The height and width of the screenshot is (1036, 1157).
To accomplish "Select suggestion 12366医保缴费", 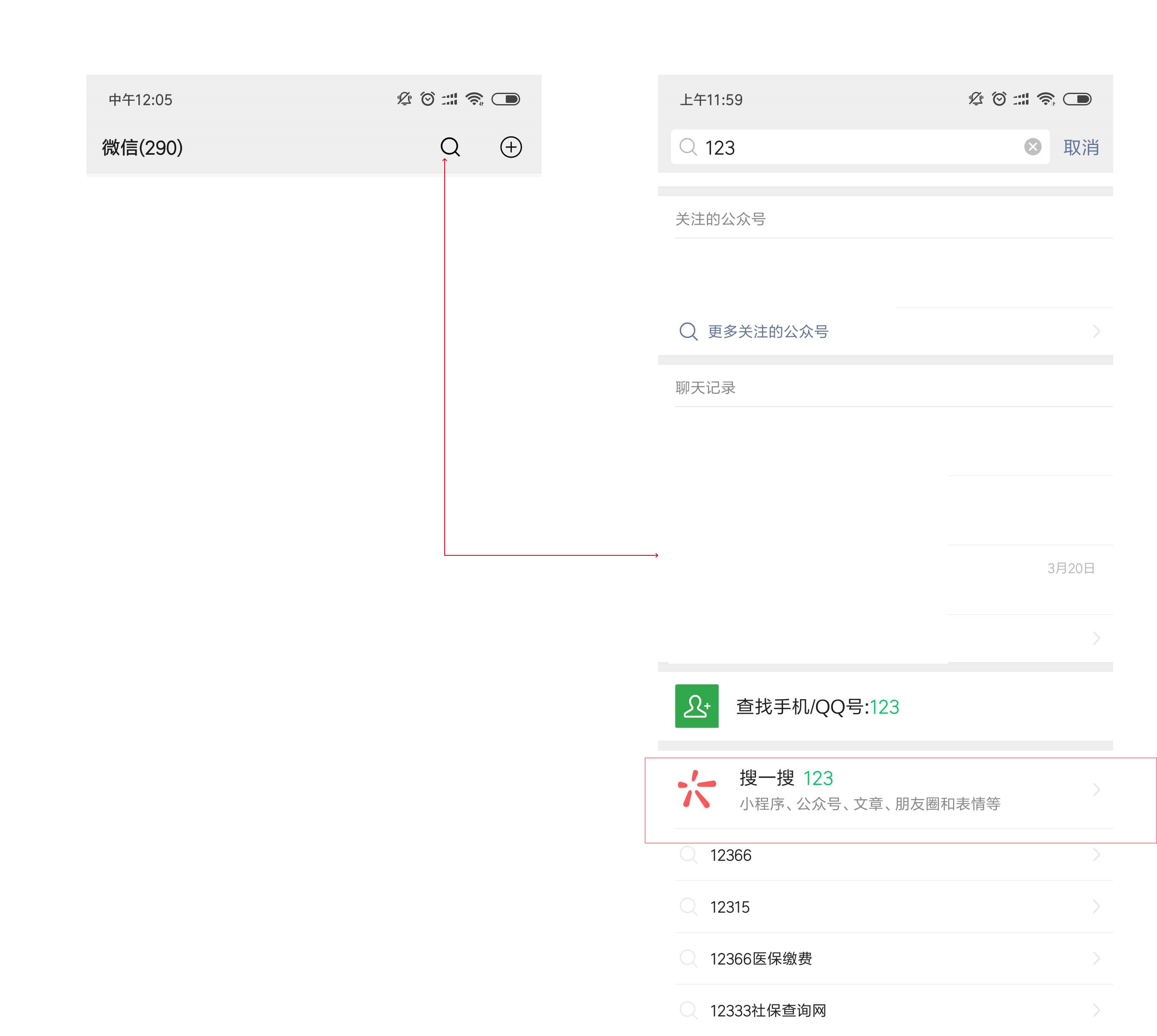I will [760, 958].
